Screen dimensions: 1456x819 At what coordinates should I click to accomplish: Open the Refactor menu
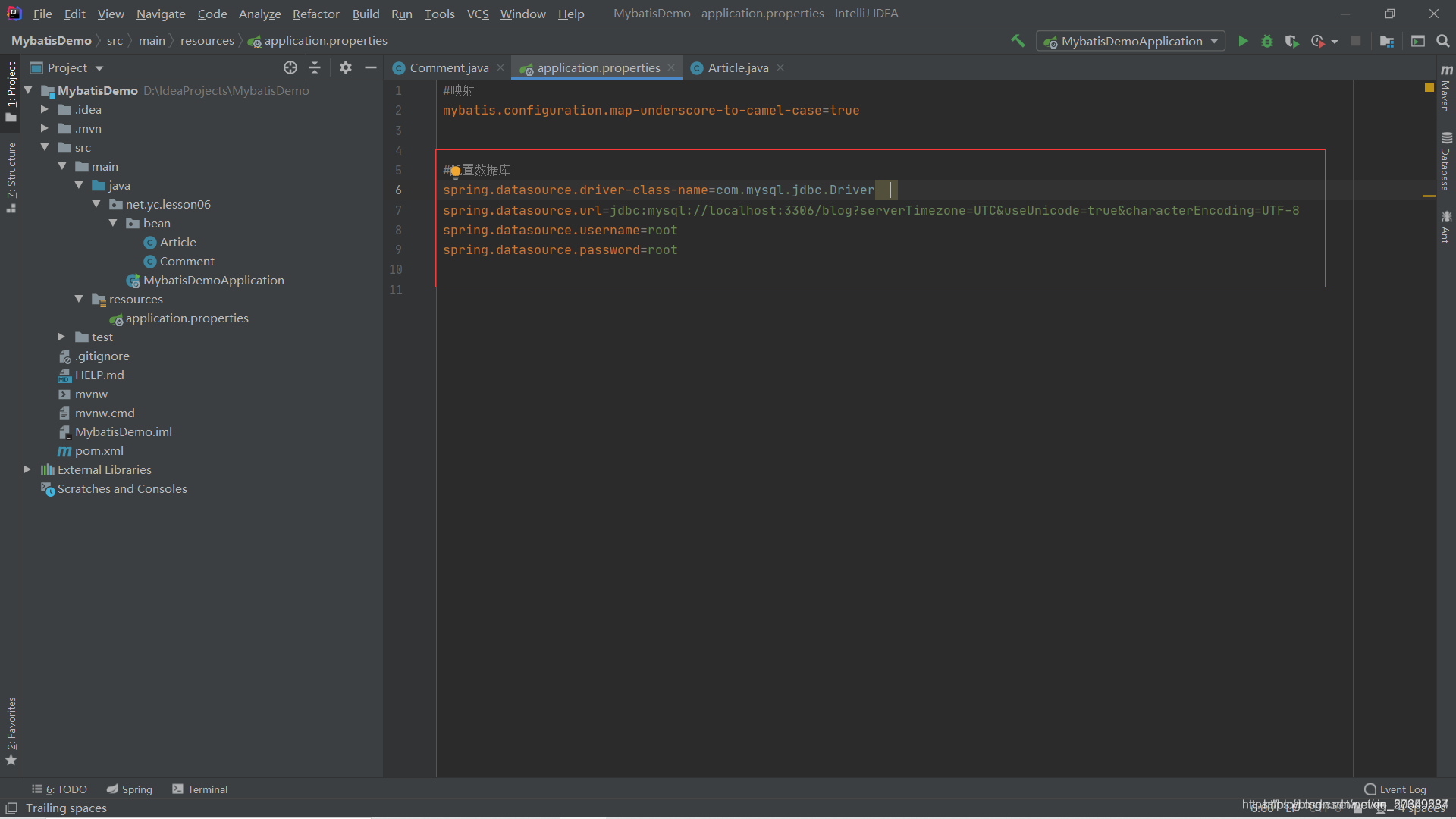[315, 14]
